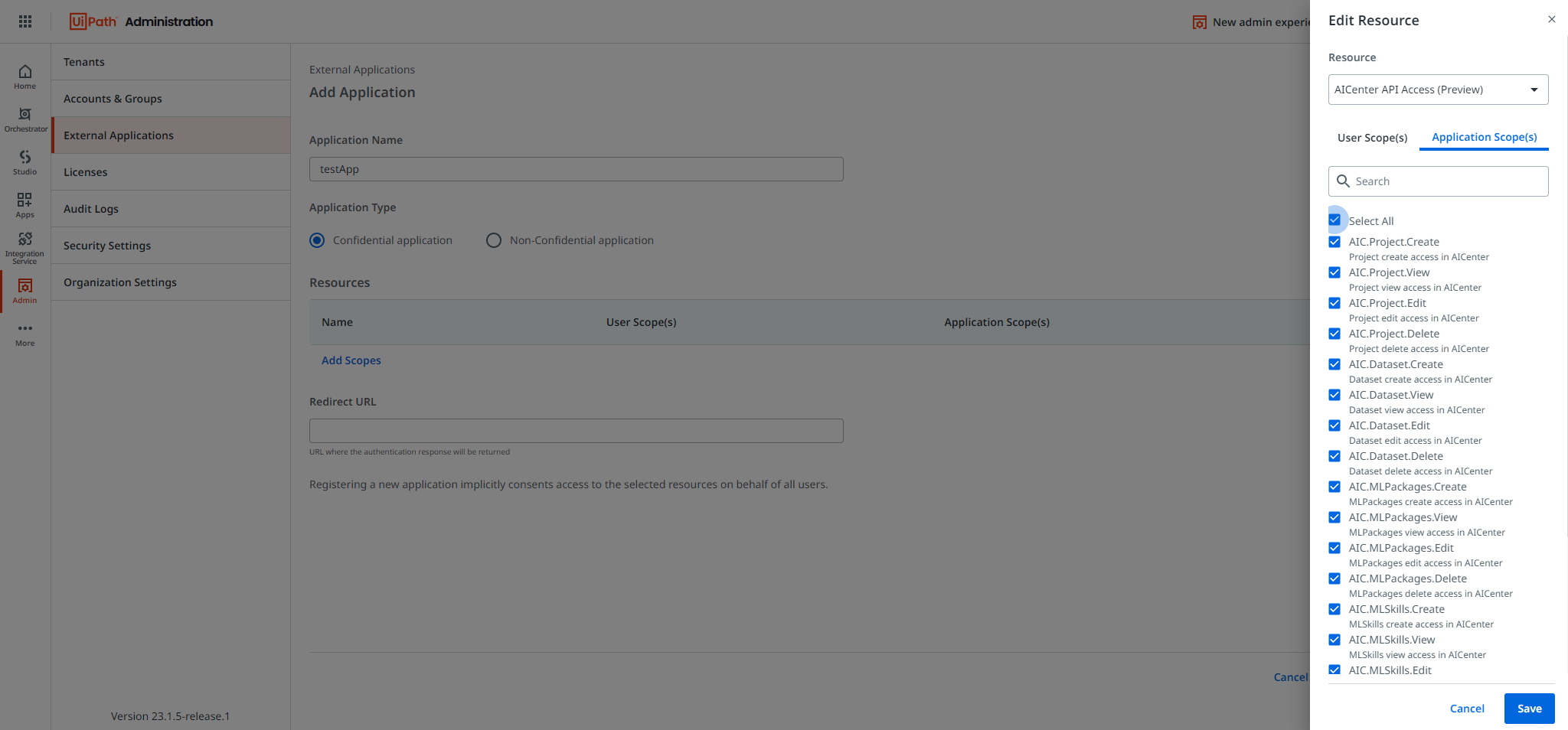Screen dimensions: 1568x730
Task: Select Confidential application radio button
Action: (x=317, y=240)
